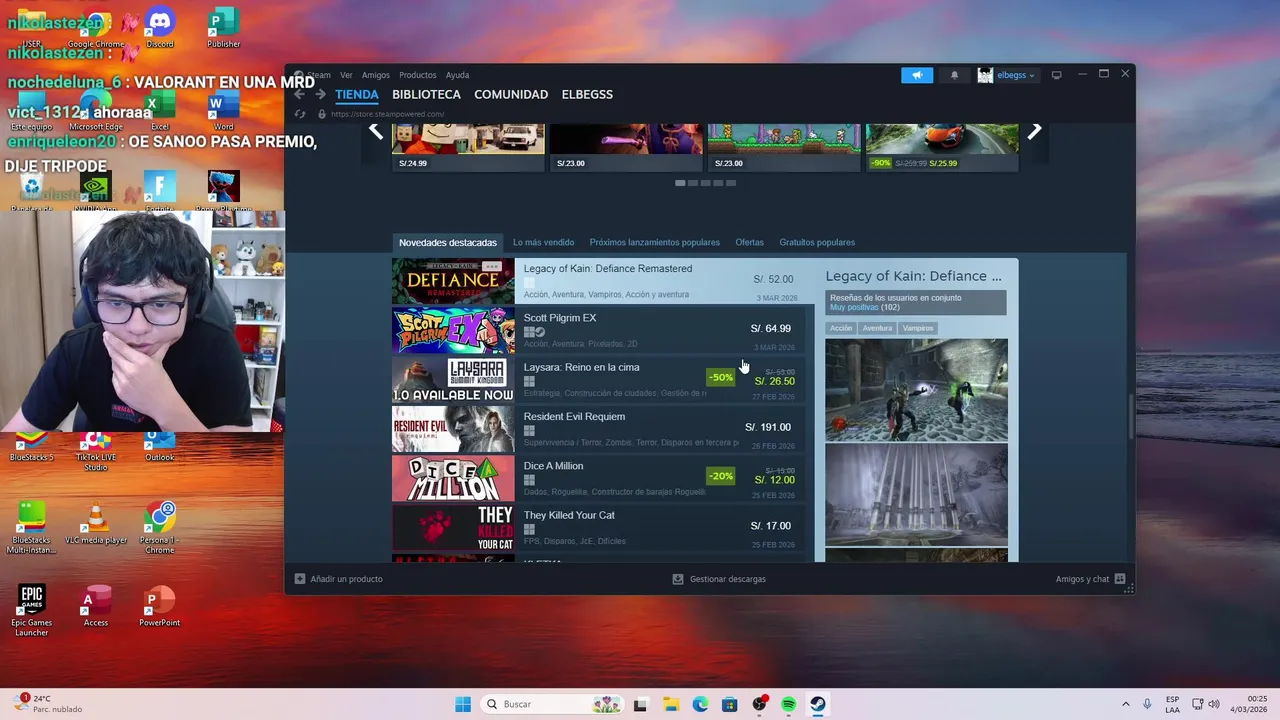Open the They Killed Your Cat listing
This screenshot has height=720, width=1280.
(598, 528)
